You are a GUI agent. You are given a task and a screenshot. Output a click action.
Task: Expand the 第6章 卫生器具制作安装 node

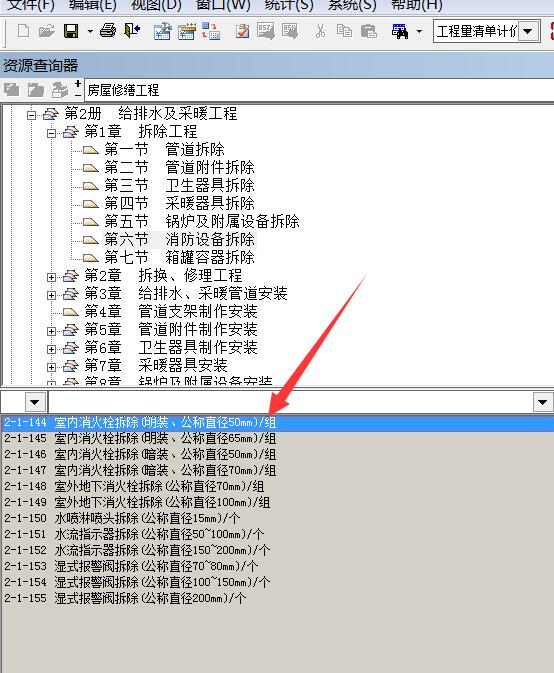(51, 349)
